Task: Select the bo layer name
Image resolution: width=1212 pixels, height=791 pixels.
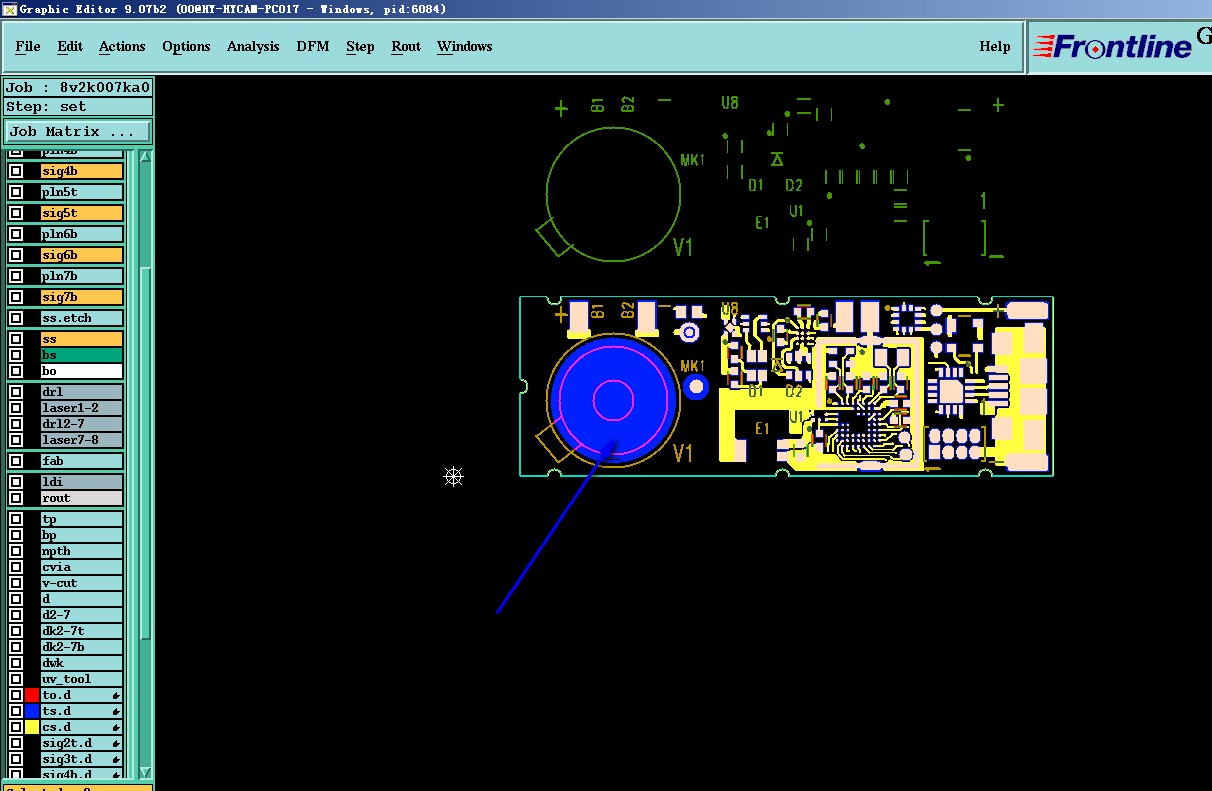Action: pos(82,371)
